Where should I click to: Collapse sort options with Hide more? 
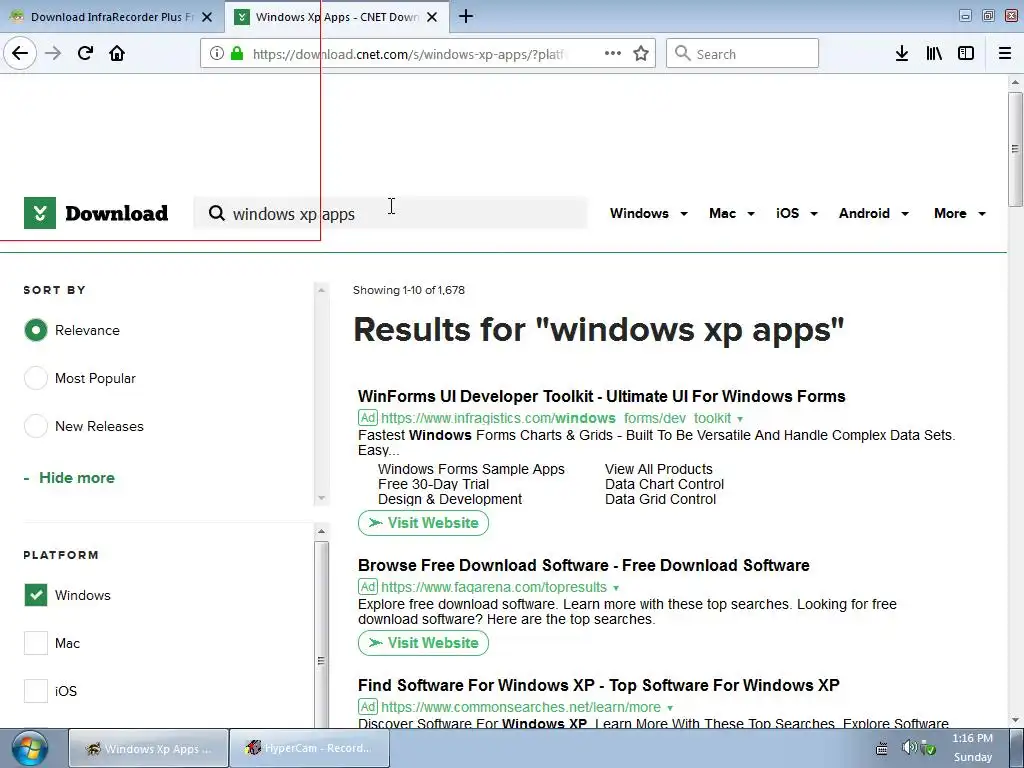(69, 478)
